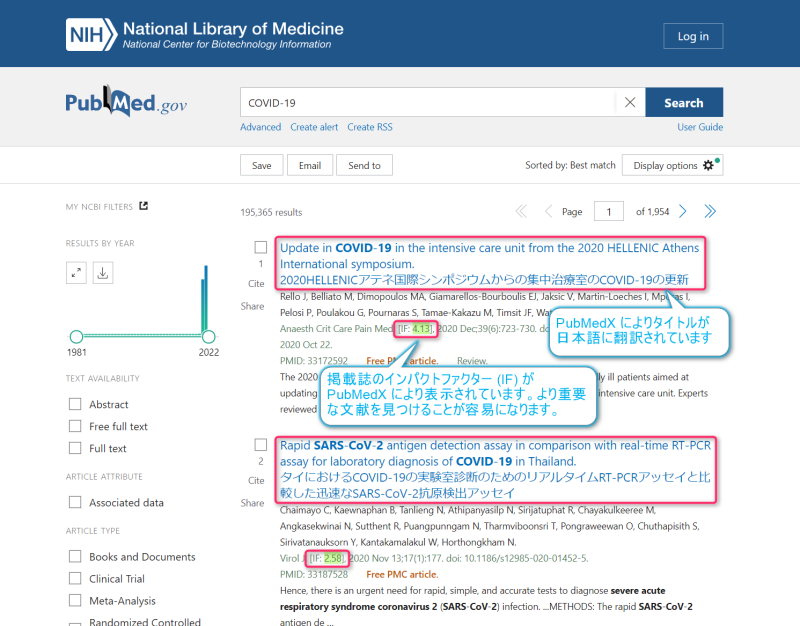Click the IF 2.58 impact factor badge
The height and width of the screenshot is (626, 800).
coord(327,558)
